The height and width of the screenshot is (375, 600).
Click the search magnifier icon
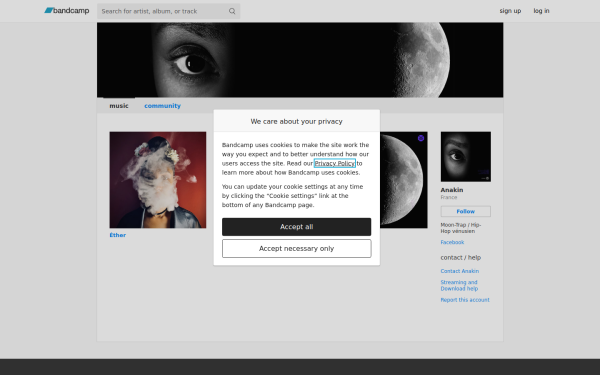coord(232,11)
